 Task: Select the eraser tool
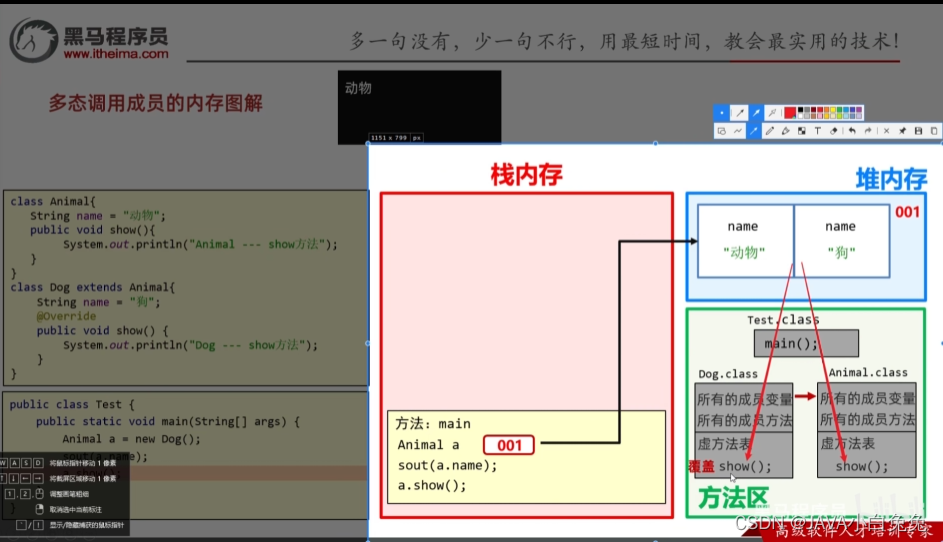(834, 131)
